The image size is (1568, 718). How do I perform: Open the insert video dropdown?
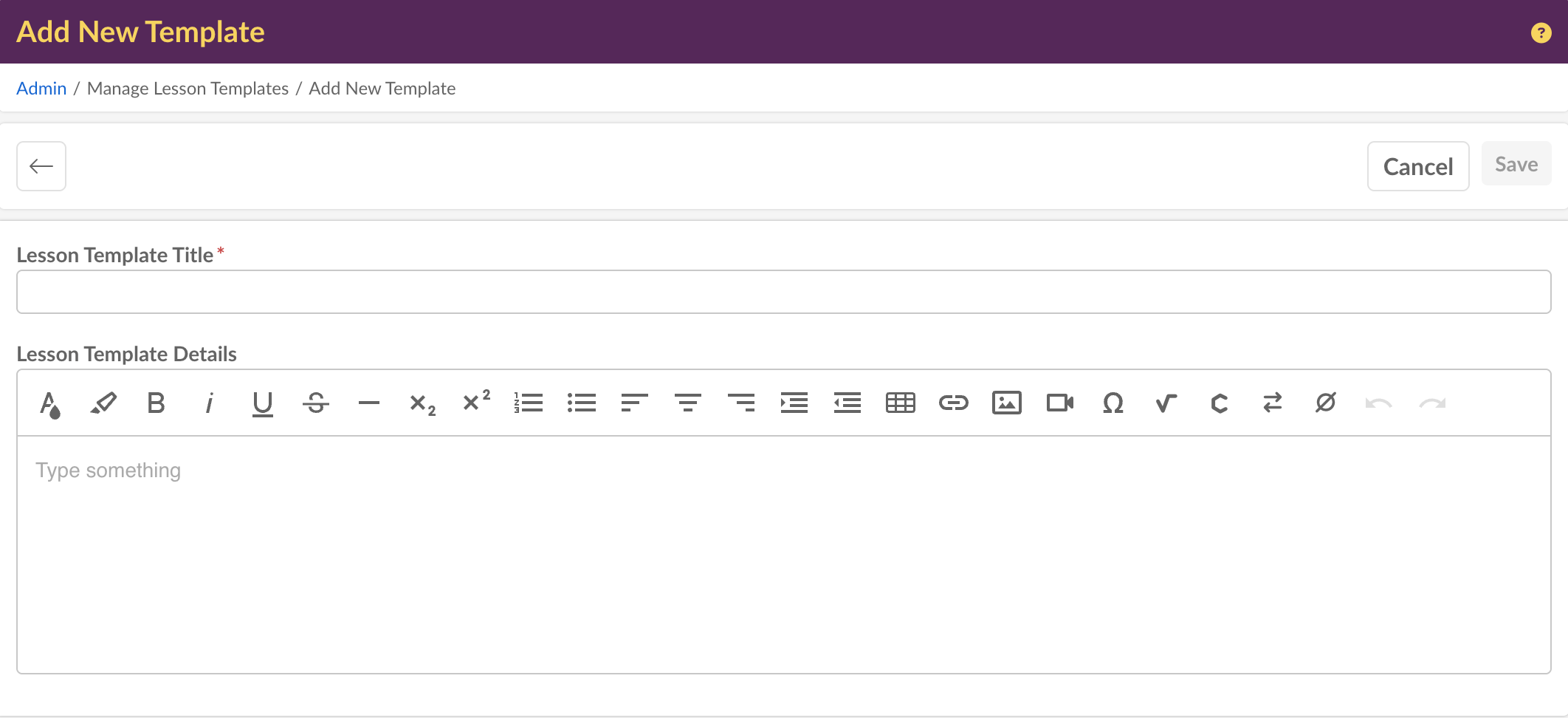1059,403
